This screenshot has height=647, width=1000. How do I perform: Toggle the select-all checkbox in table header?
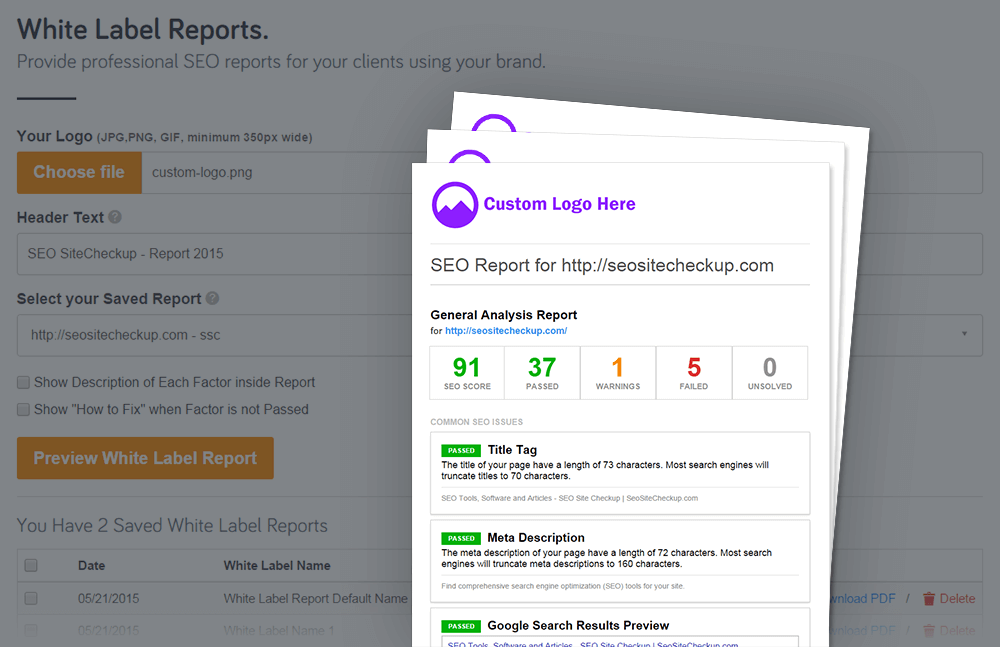(31, 565)
